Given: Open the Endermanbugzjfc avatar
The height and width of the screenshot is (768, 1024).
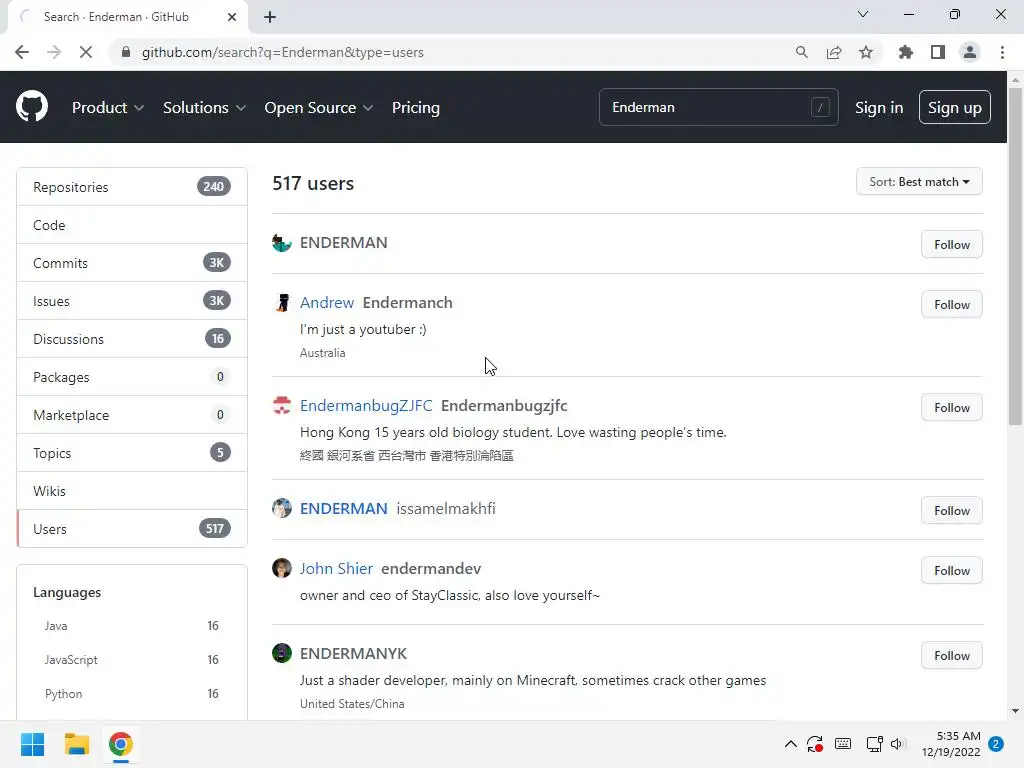Looking at the screenshot, I should coord(281,406).
